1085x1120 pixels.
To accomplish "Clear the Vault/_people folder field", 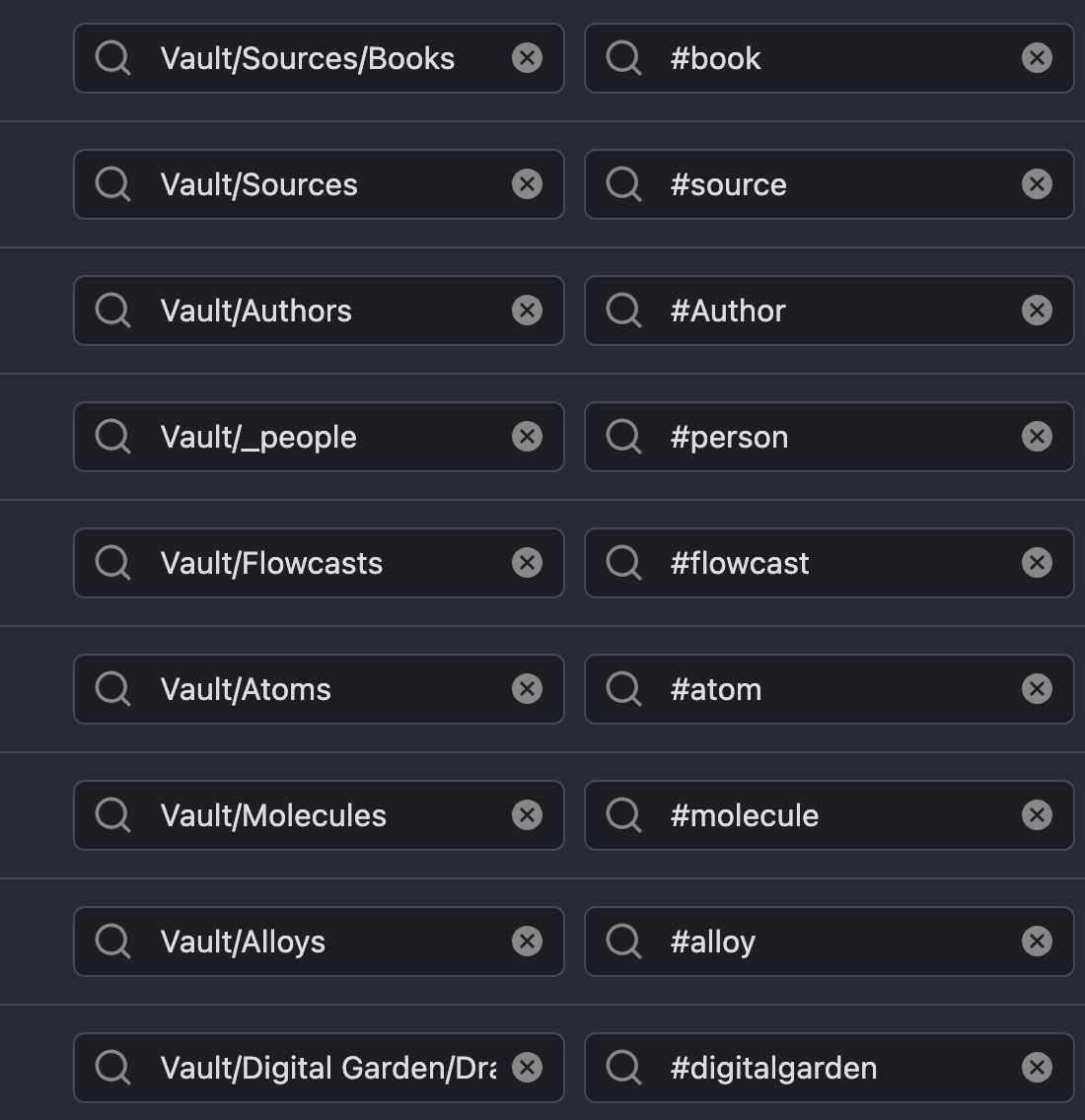I will click(x=527, y=437).
